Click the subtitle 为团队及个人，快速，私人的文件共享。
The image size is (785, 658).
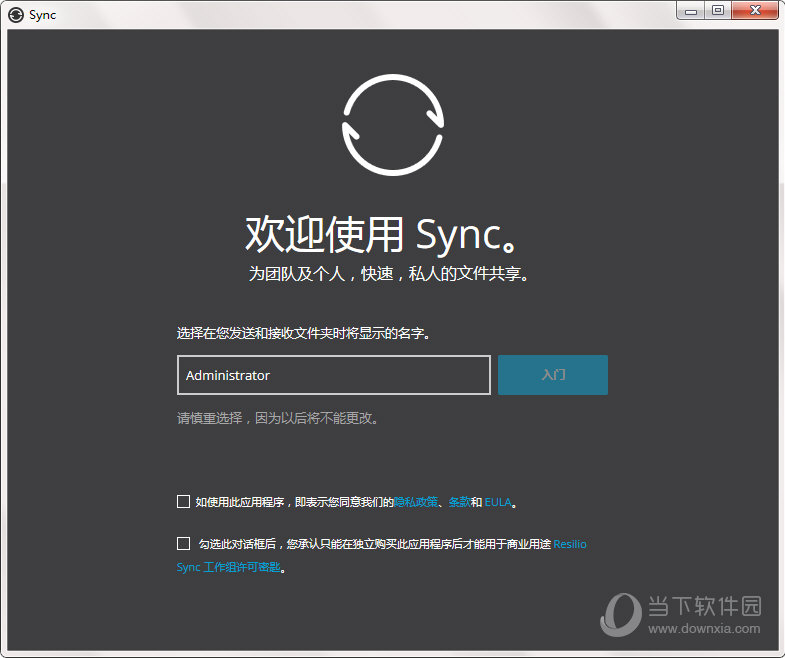388,273
